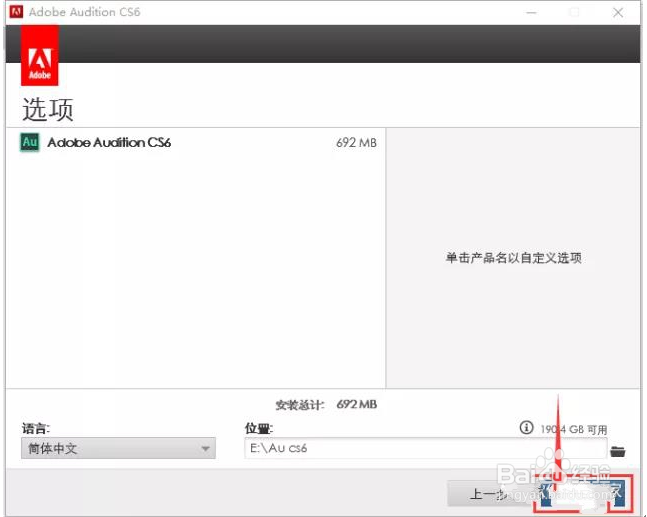Select the Adobe Audition CS6 product row

pos(196,143)
